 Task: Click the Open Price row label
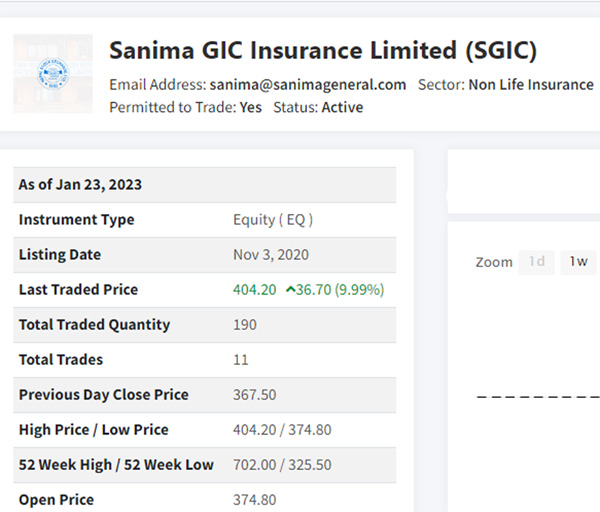click(x=56, y=499)
